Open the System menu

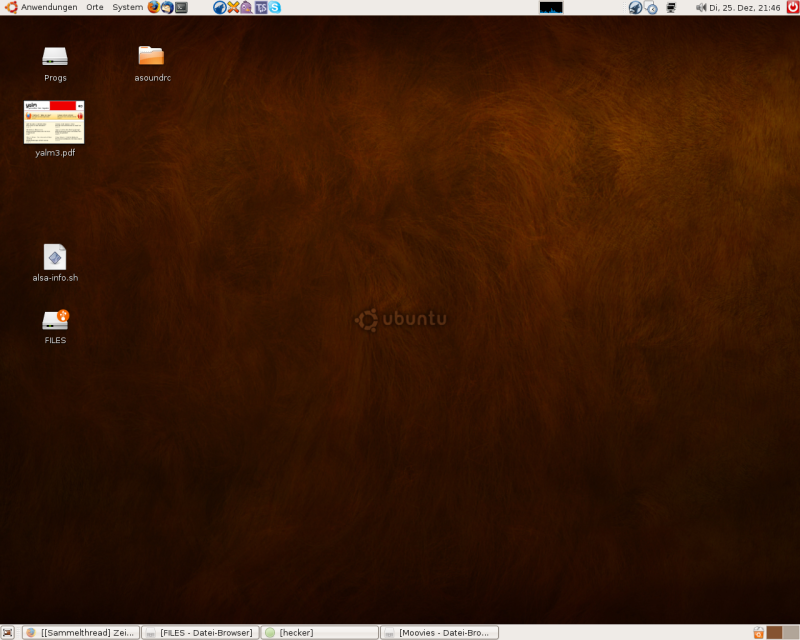128,7
